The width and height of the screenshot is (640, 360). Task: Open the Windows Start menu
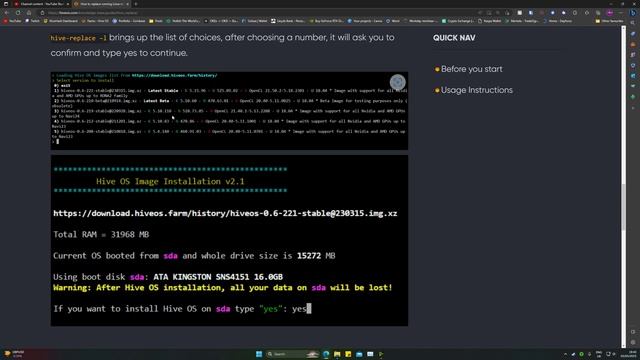click(x=259, y=354)
